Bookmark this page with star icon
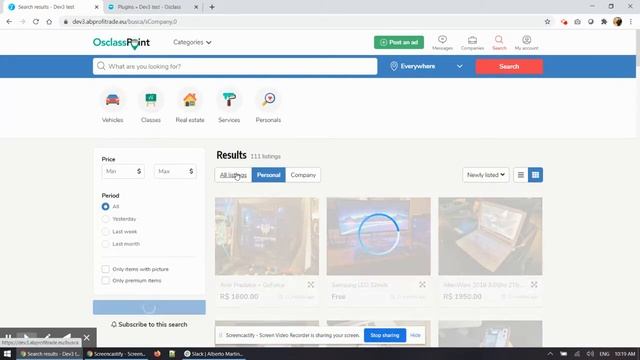Image resolution: width=640 pixels, height=360 pixels. pyautogui.click(x=547, y=22)
